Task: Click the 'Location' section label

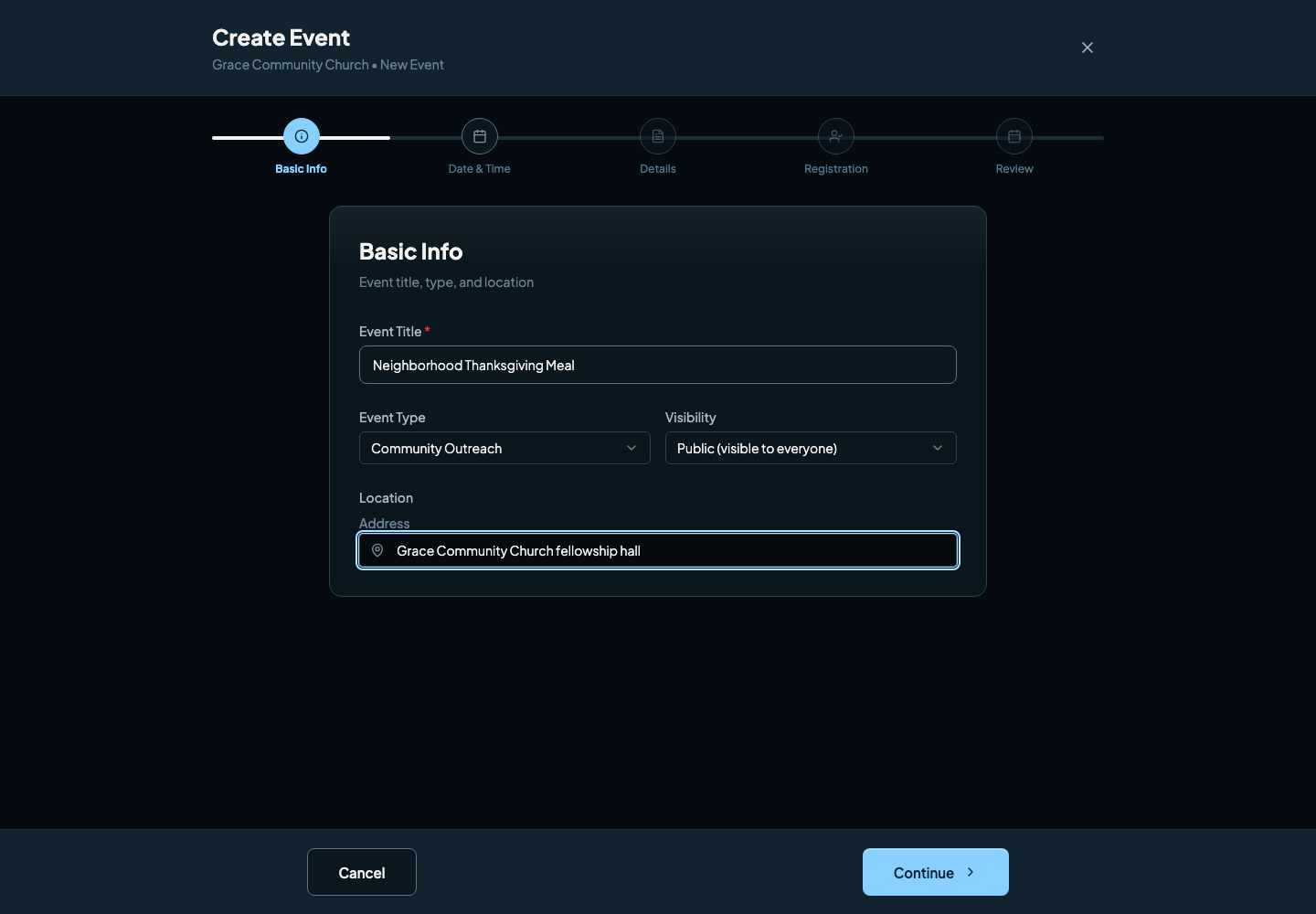Action: pos(386,498)
